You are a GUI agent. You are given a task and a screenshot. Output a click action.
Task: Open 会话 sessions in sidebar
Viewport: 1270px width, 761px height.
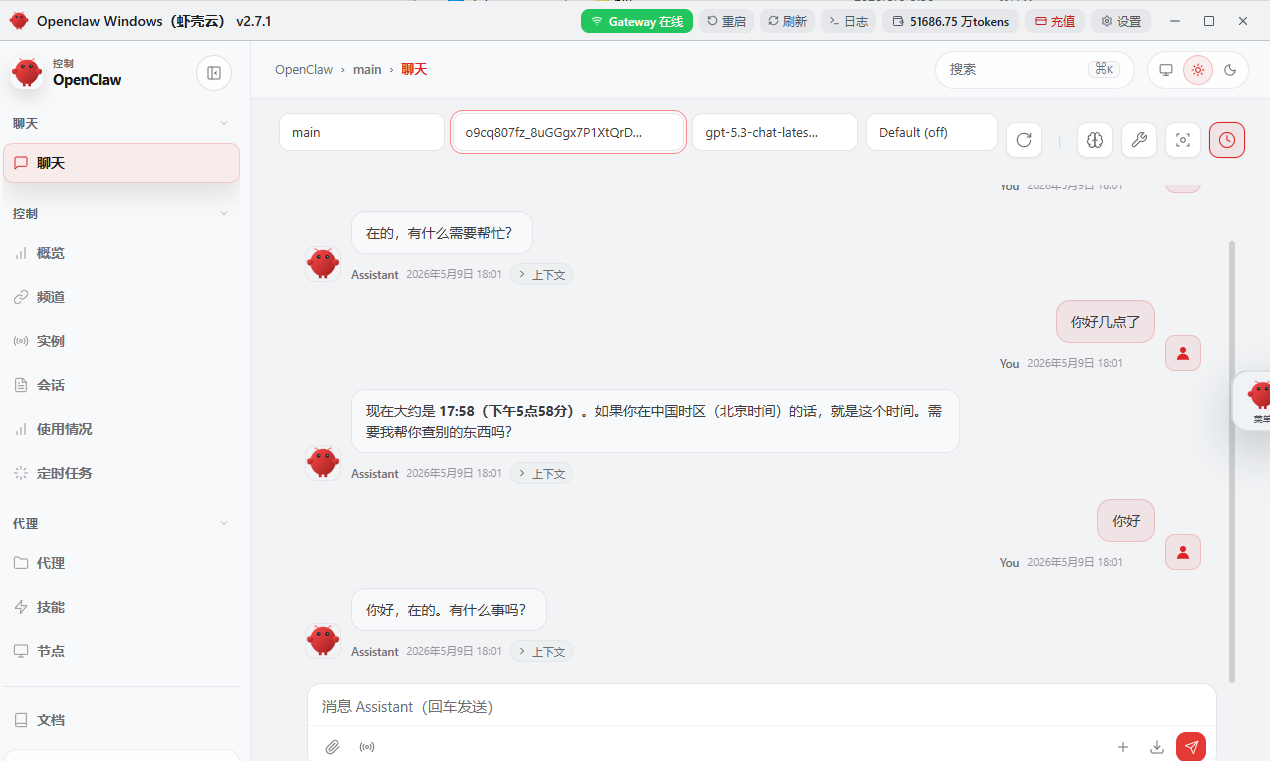coord(122,385)
